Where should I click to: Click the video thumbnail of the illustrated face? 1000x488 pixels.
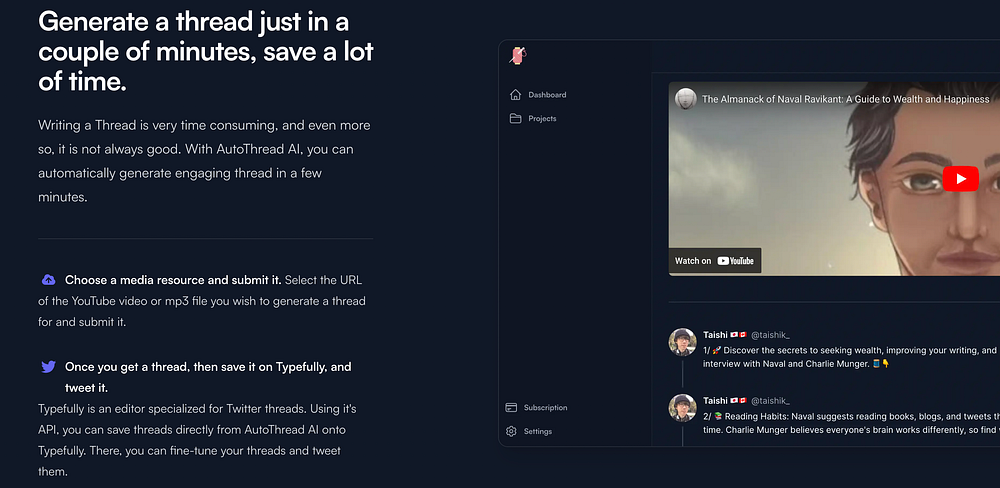pyautogui.click(x=834, y=179)
